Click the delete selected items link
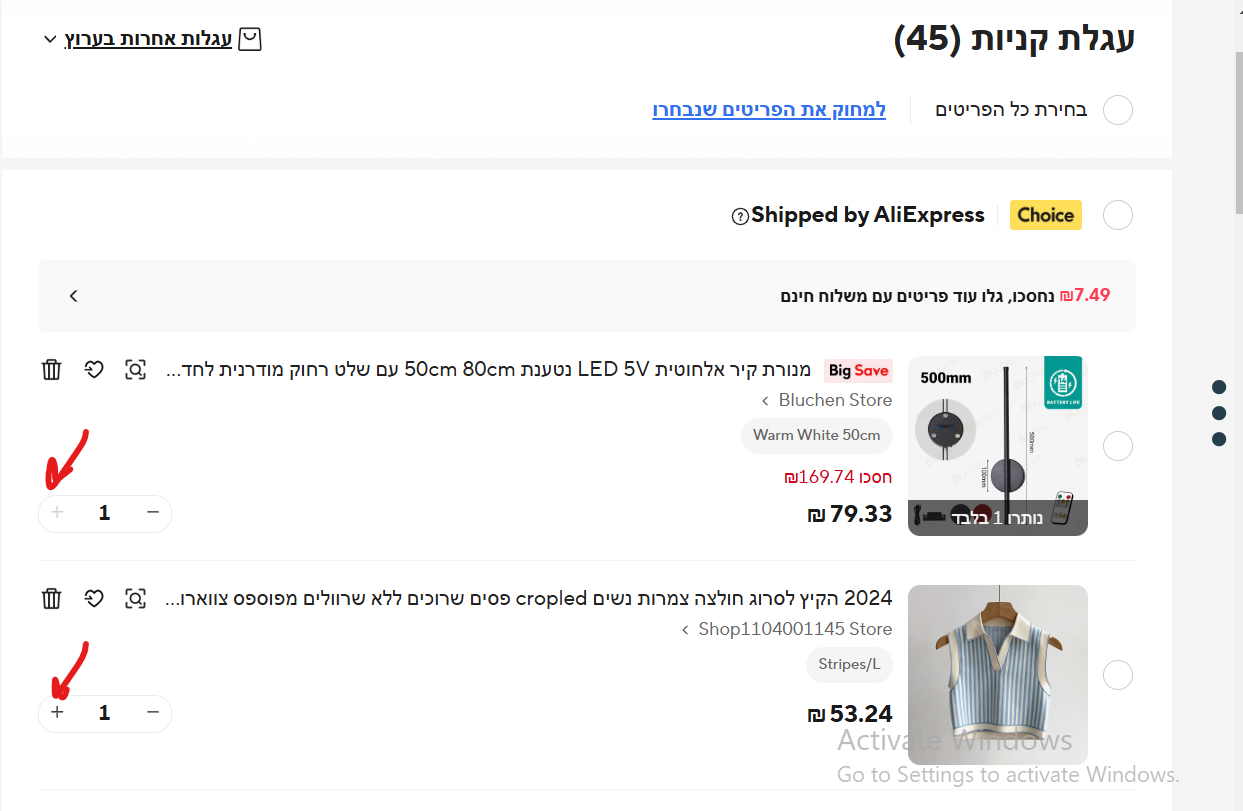The image size is (1243, 811). click(769, 110)
